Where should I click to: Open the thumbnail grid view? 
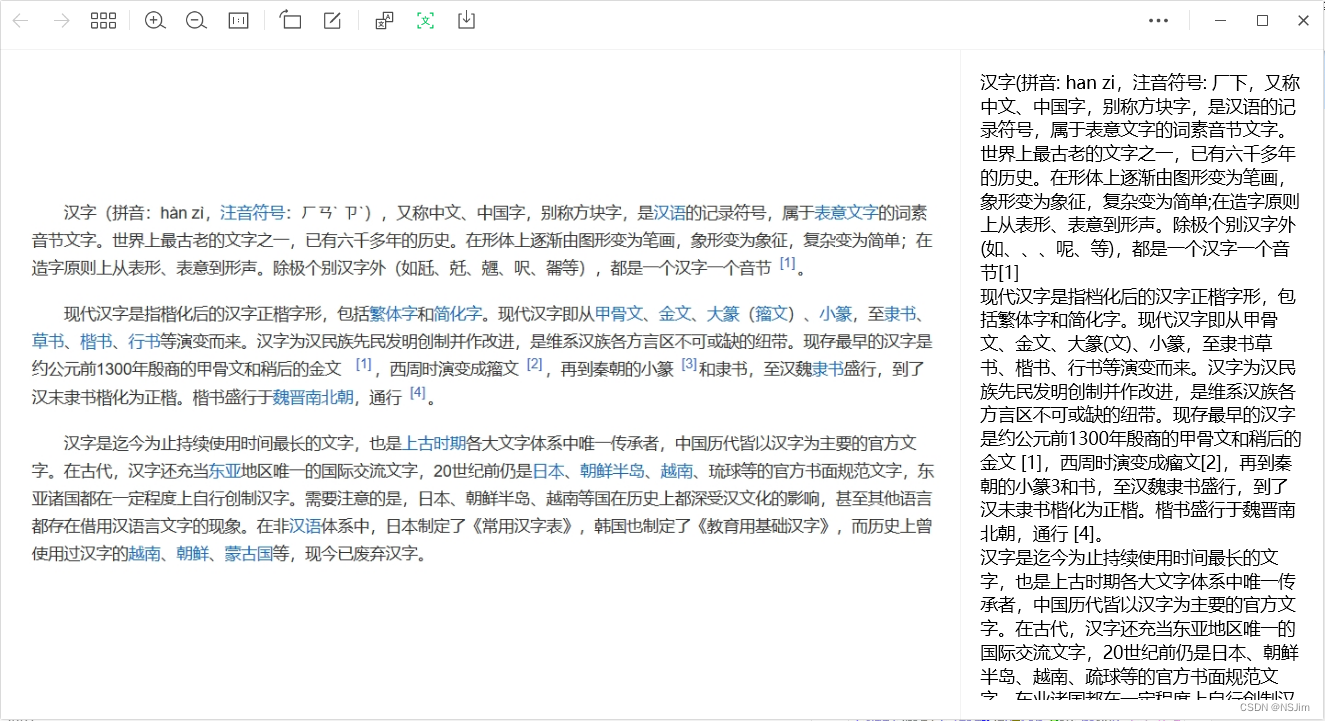point(103,20)
